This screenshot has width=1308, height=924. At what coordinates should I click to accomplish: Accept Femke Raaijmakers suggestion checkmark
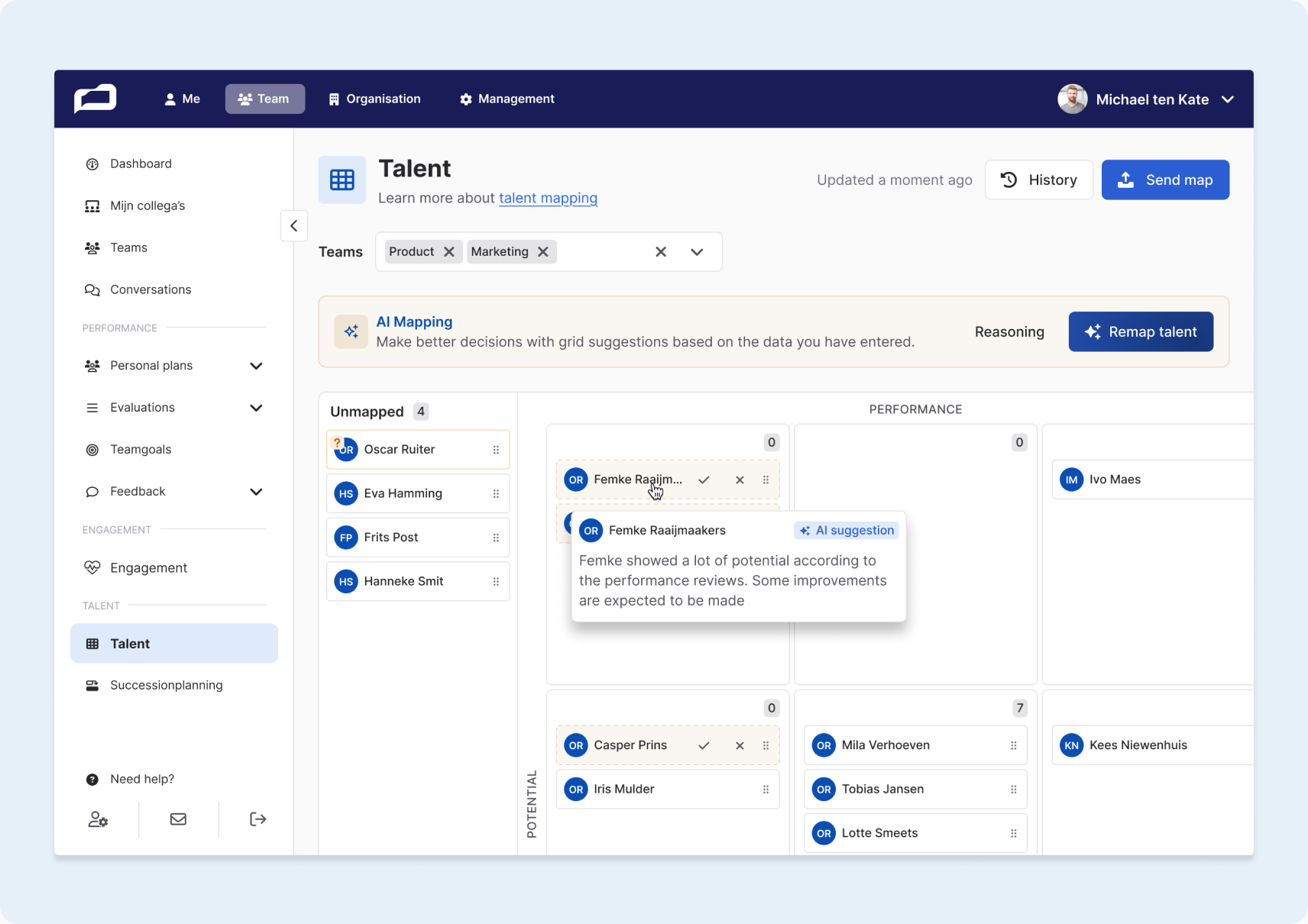[704, 480]
